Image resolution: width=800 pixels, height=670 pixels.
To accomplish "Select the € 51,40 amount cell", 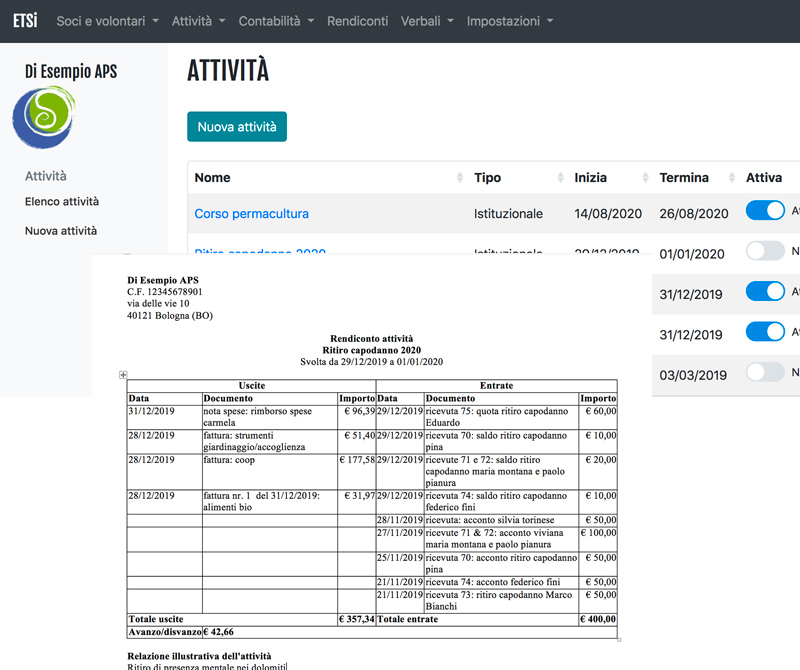I will point(357,441).
